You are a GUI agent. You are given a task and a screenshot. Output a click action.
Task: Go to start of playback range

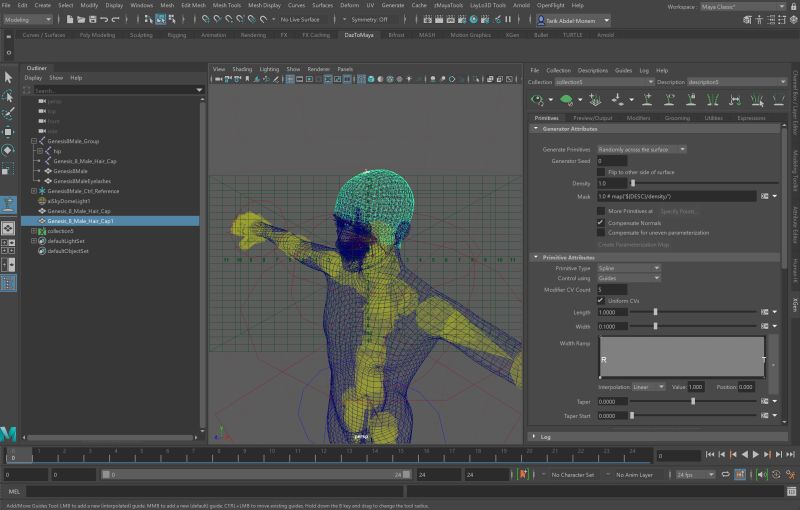point(710,454)
